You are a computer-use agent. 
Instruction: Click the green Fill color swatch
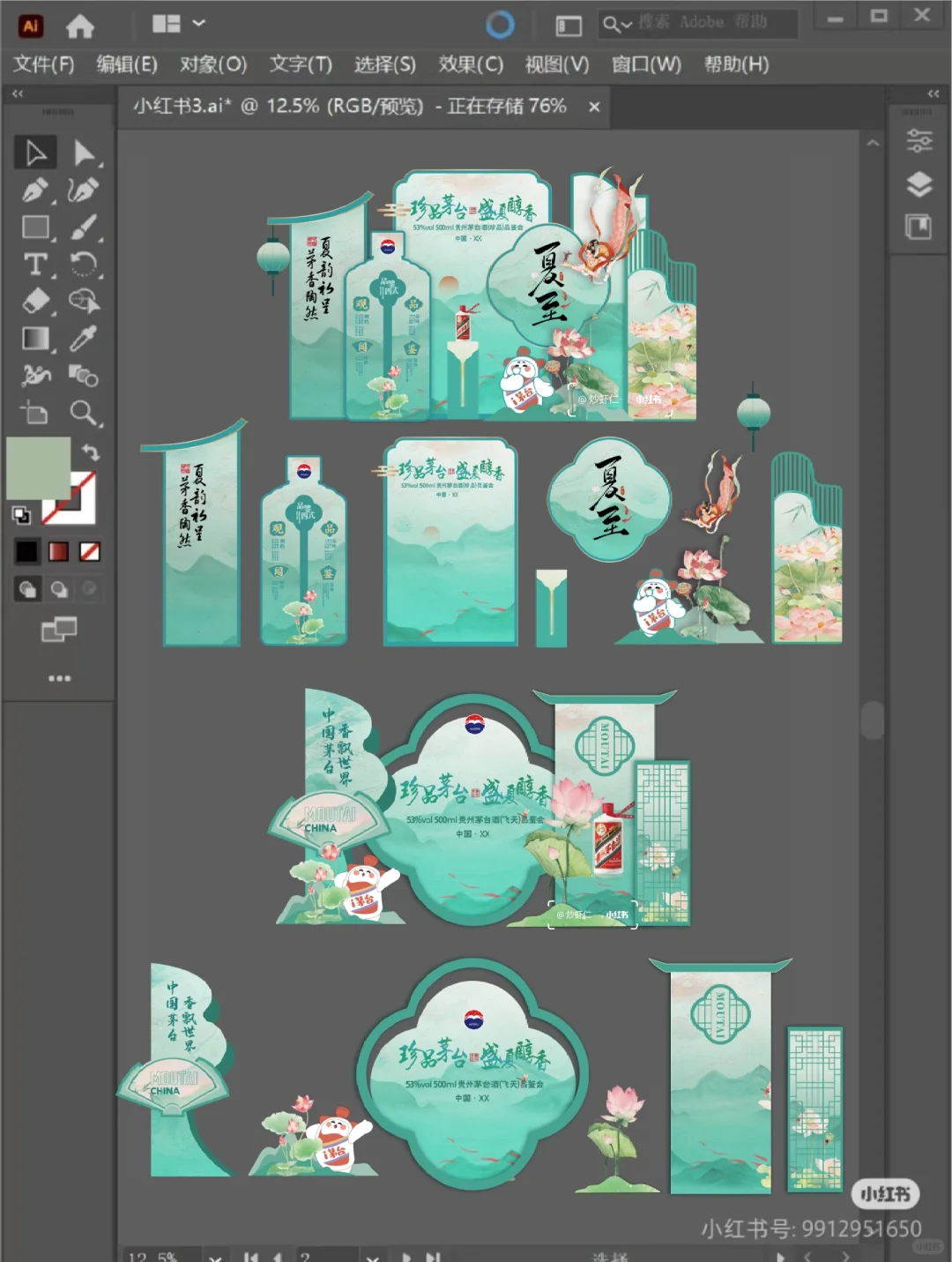click(38, 468)
